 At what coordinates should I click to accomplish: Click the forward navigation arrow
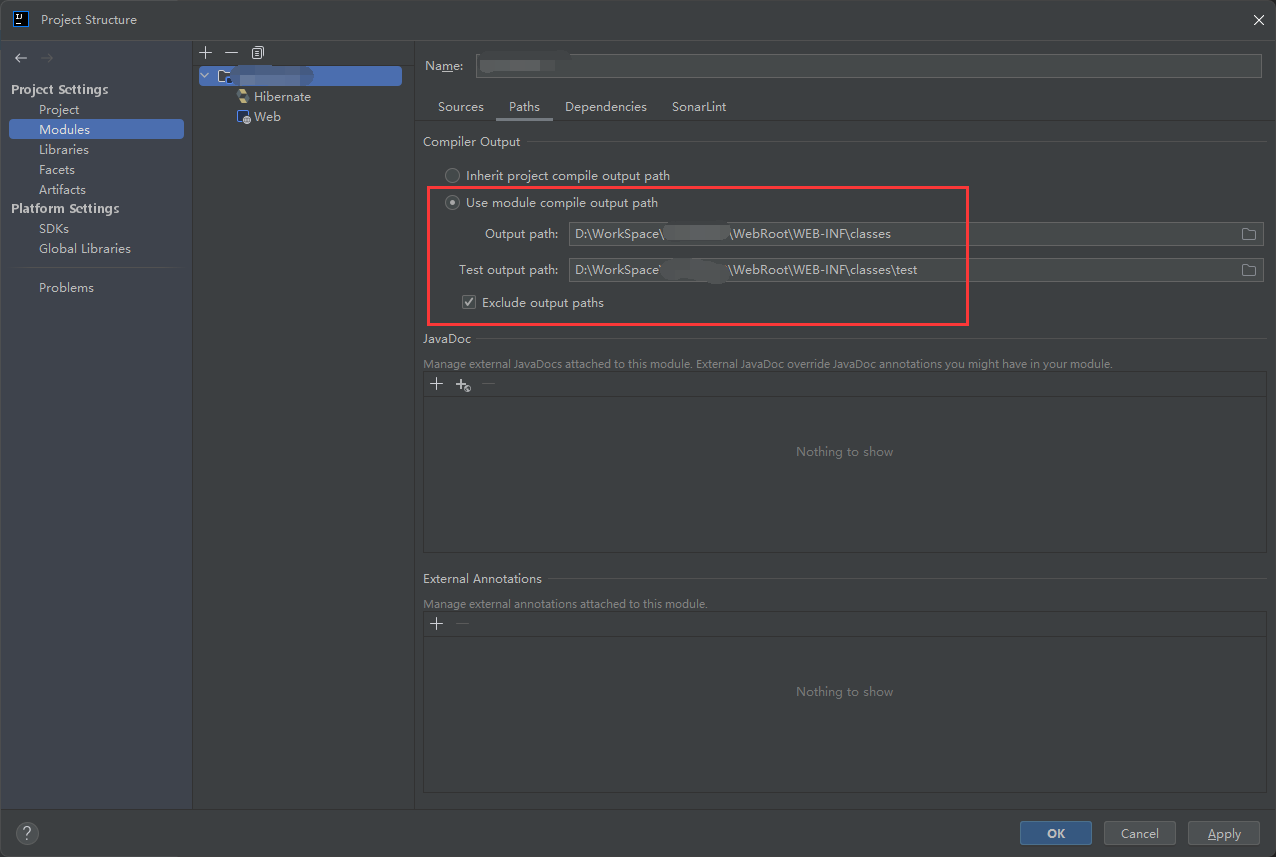click(47, 59)
